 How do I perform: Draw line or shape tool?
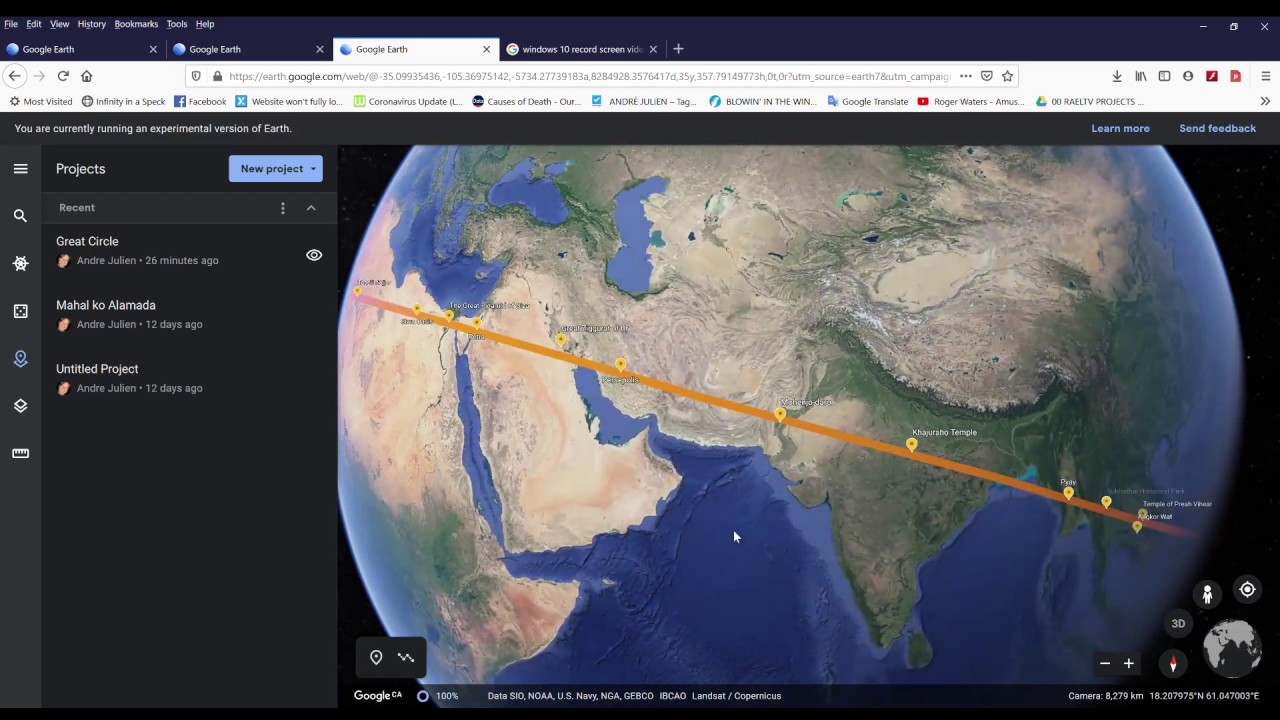click(x=406, y=657)
